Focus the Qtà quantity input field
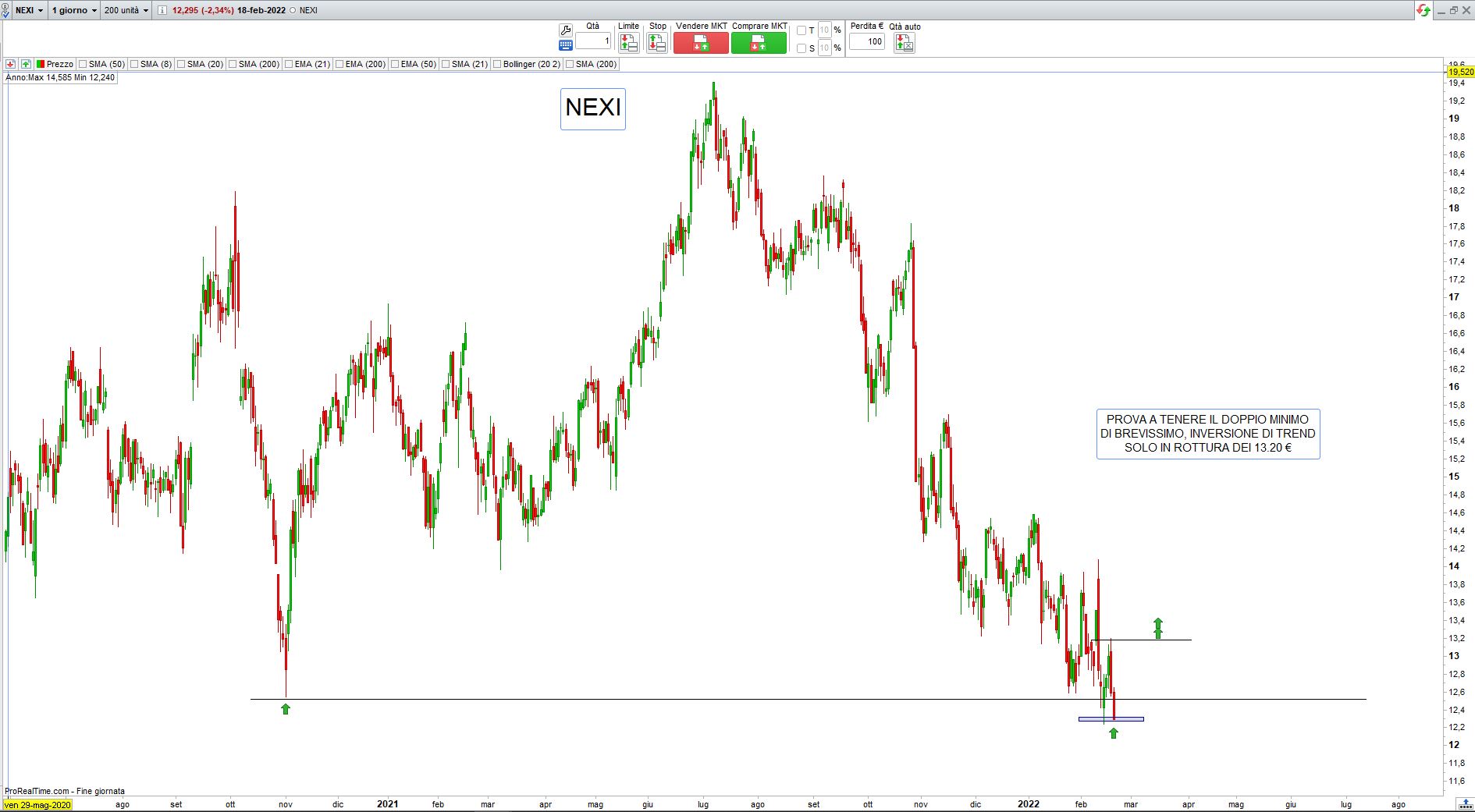This screenshot has width=1475, height=812. point(593,41)
